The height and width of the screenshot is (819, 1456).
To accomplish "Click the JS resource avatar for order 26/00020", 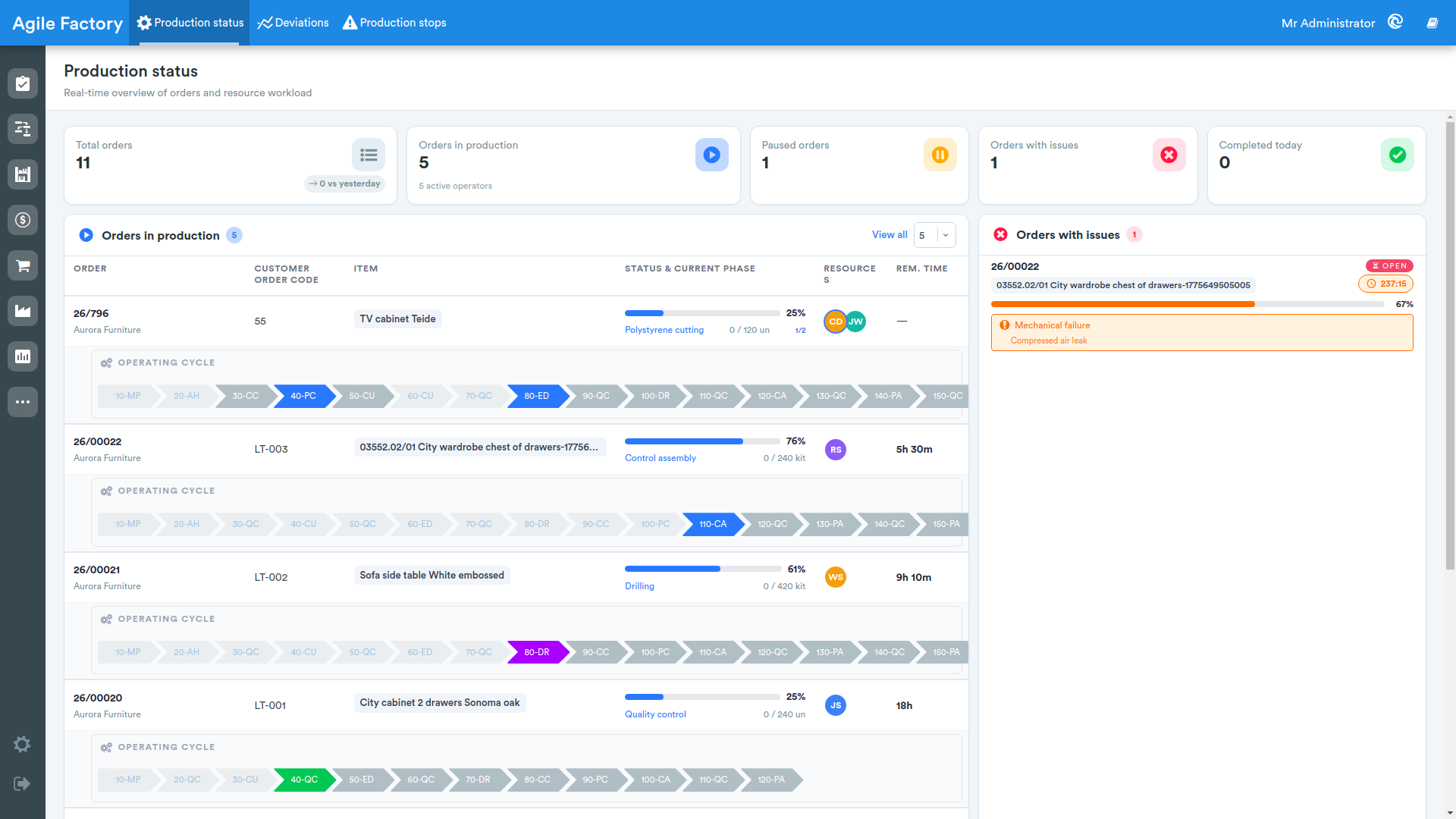I will click(x=836, y=705).
